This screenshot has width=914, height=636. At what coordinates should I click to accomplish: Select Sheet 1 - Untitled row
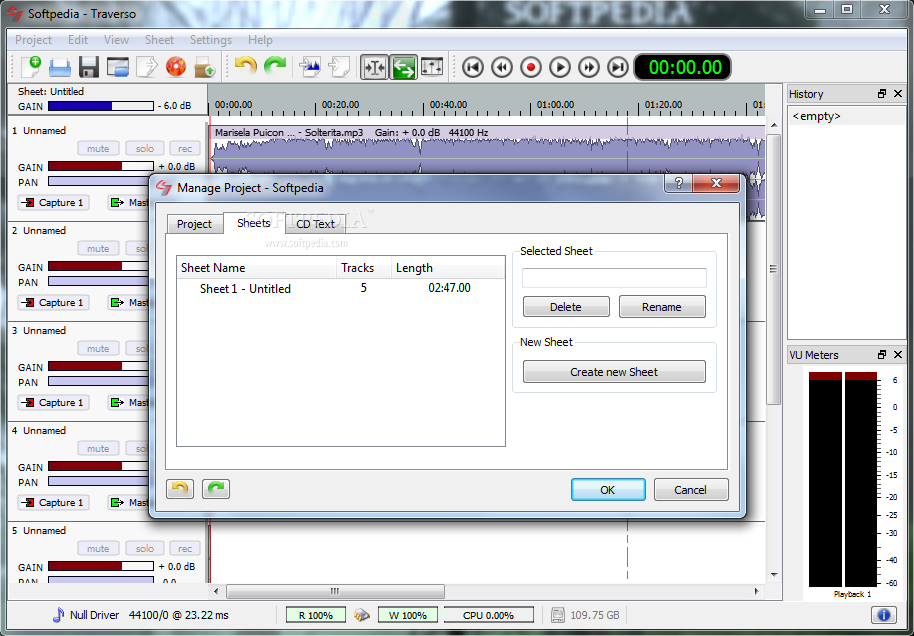[340, 289]
